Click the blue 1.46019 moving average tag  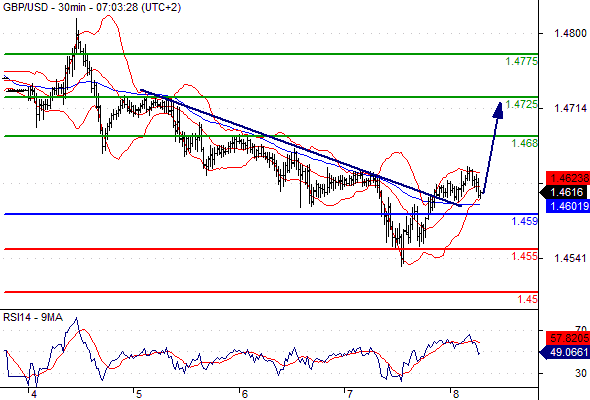click(568, 206)
